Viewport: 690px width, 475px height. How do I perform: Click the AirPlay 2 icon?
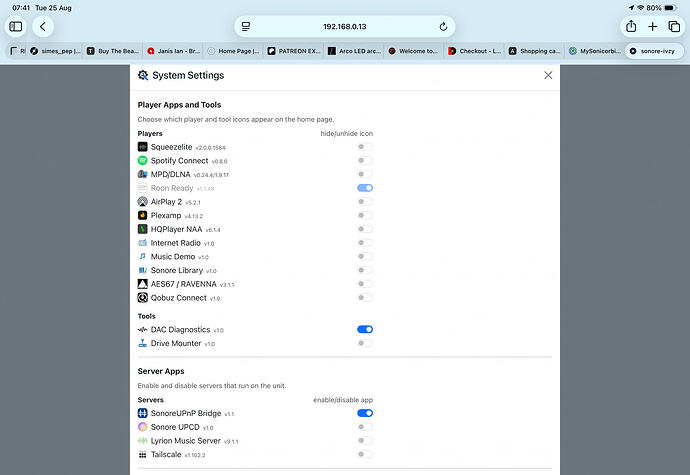143,202
